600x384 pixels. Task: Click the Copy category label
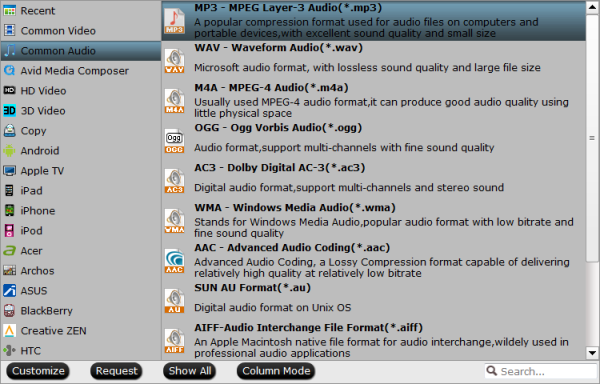(33, 131)
